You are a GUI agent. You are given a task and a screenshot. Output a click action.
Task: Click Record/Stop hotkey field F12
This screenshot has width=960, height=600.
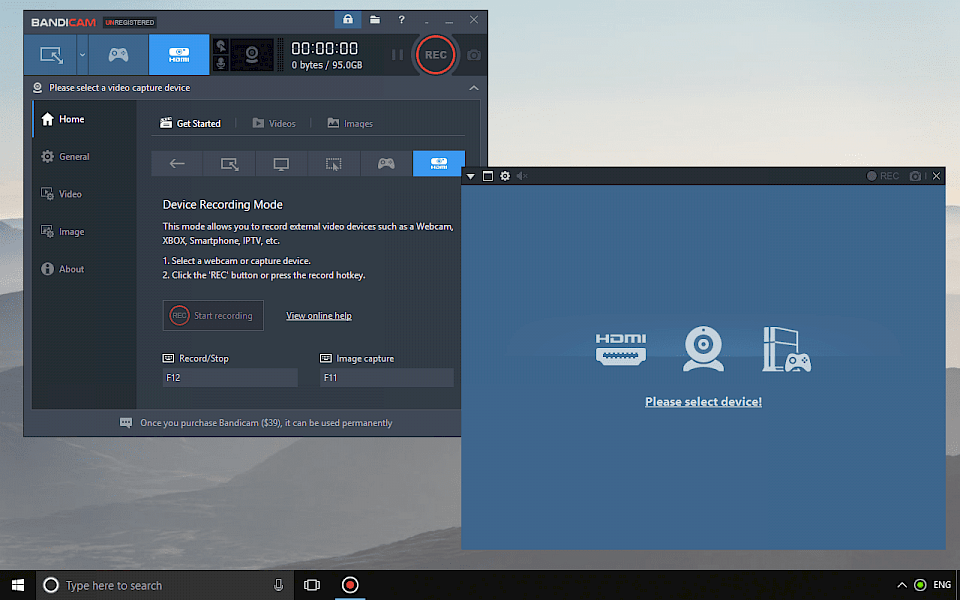[x=230, y=378]
